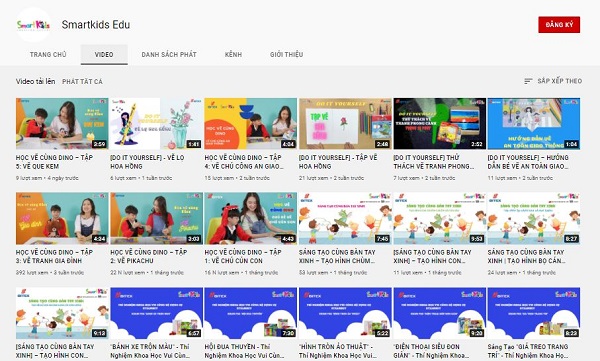The height and width of the screenshot is (361, 600).
Task: Open thumbnail of Giá treo trang trí video
Action: click(x=534, y=313)
